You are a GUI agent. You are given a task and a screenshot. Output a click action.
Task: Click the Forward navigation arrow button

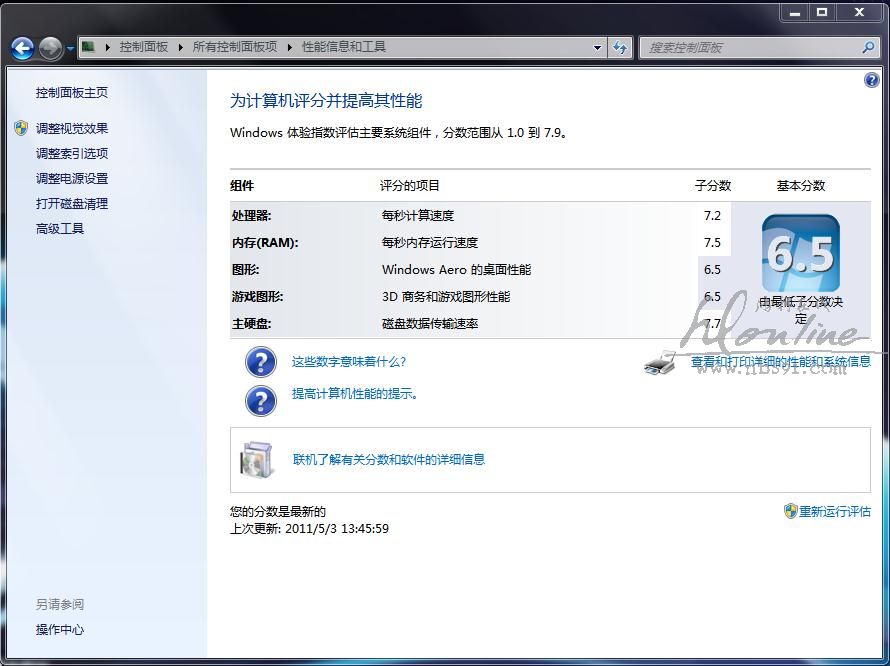tap(50, 47)
